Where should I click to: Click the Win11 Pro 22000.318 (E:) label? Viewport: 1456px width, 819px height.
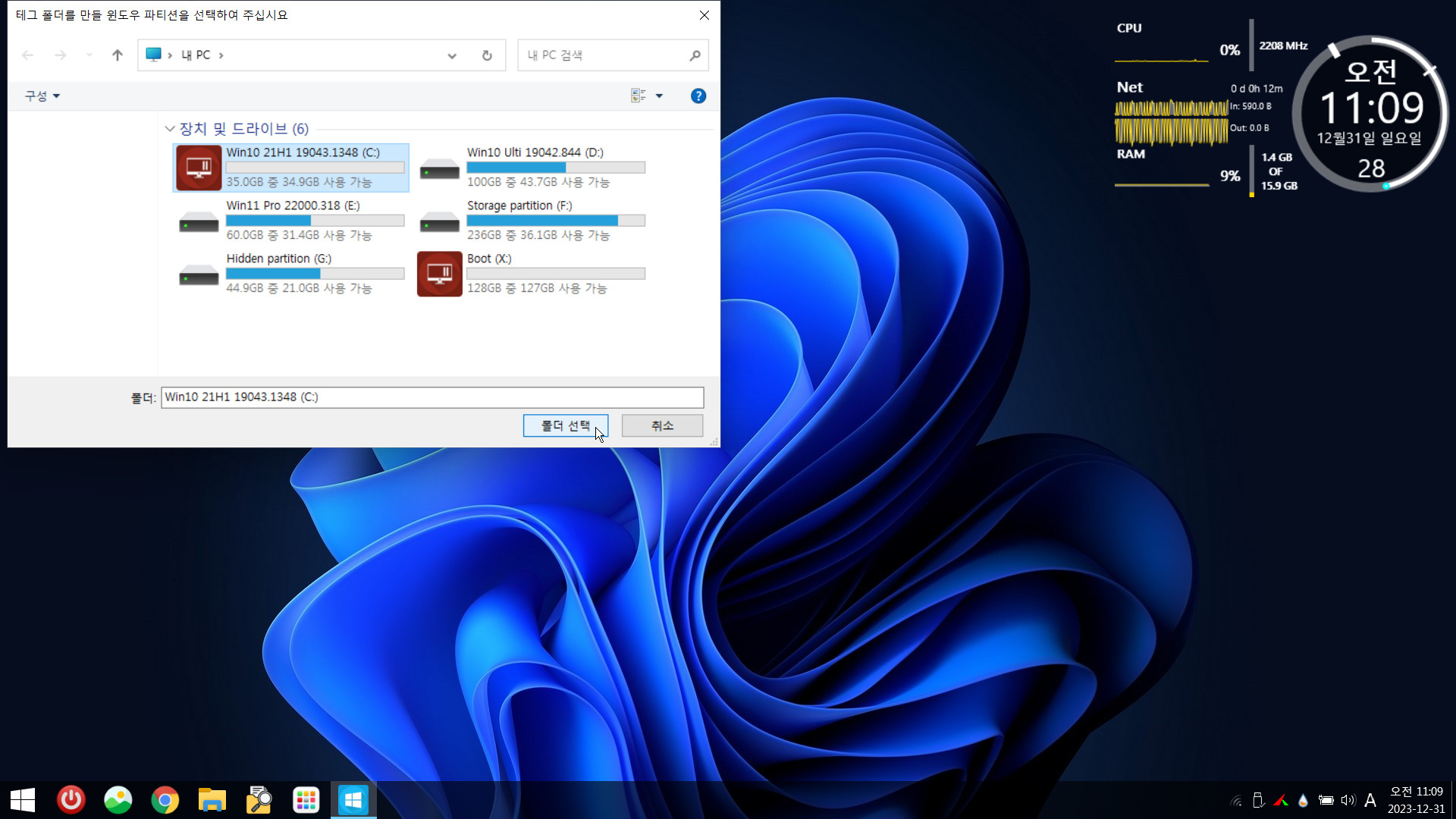pyautogui.click(x=293, y=206)
